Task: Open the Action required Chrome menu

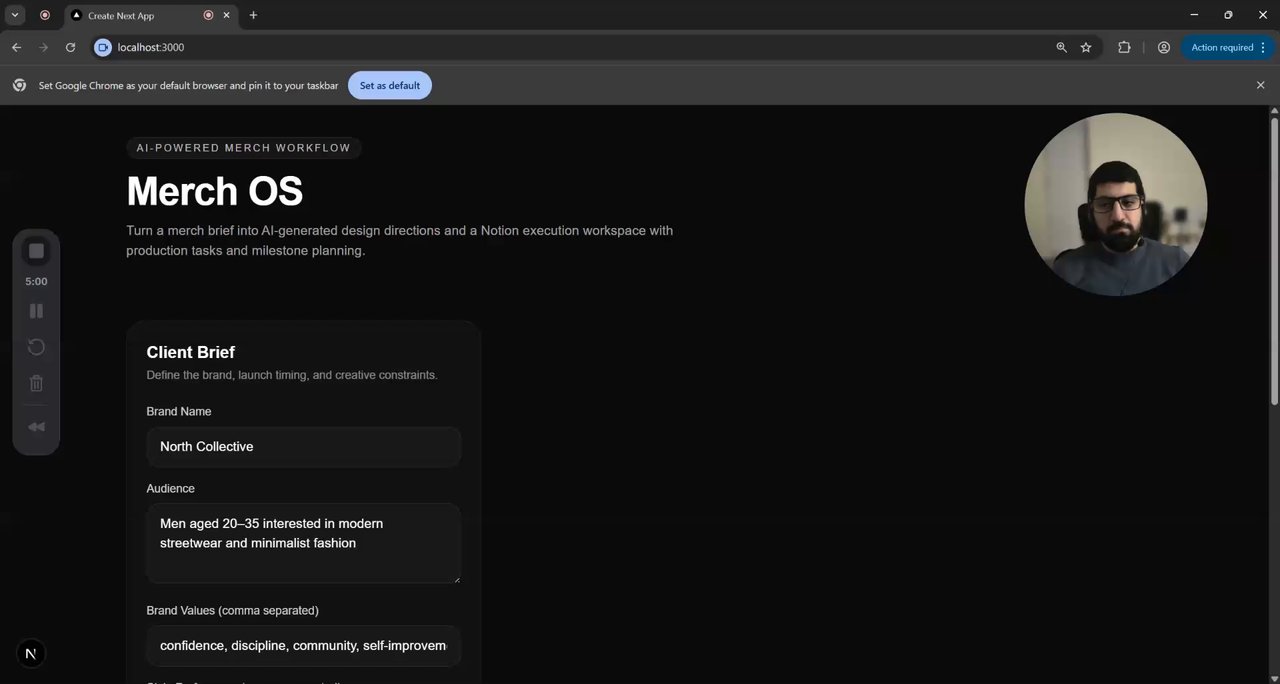Action: [x=1227, y=47]
